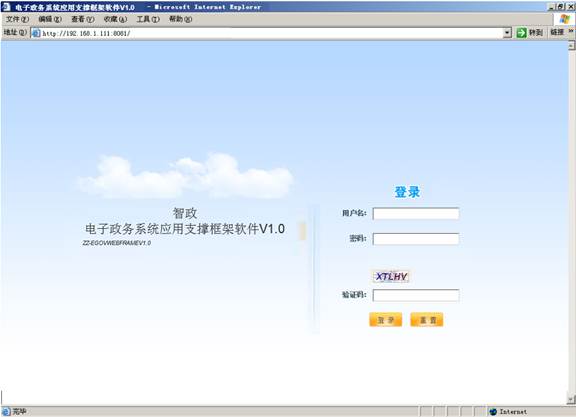Screen dimensions: 576x417
Task: Open the 查看 (View) menu
Action: [82, 19]
